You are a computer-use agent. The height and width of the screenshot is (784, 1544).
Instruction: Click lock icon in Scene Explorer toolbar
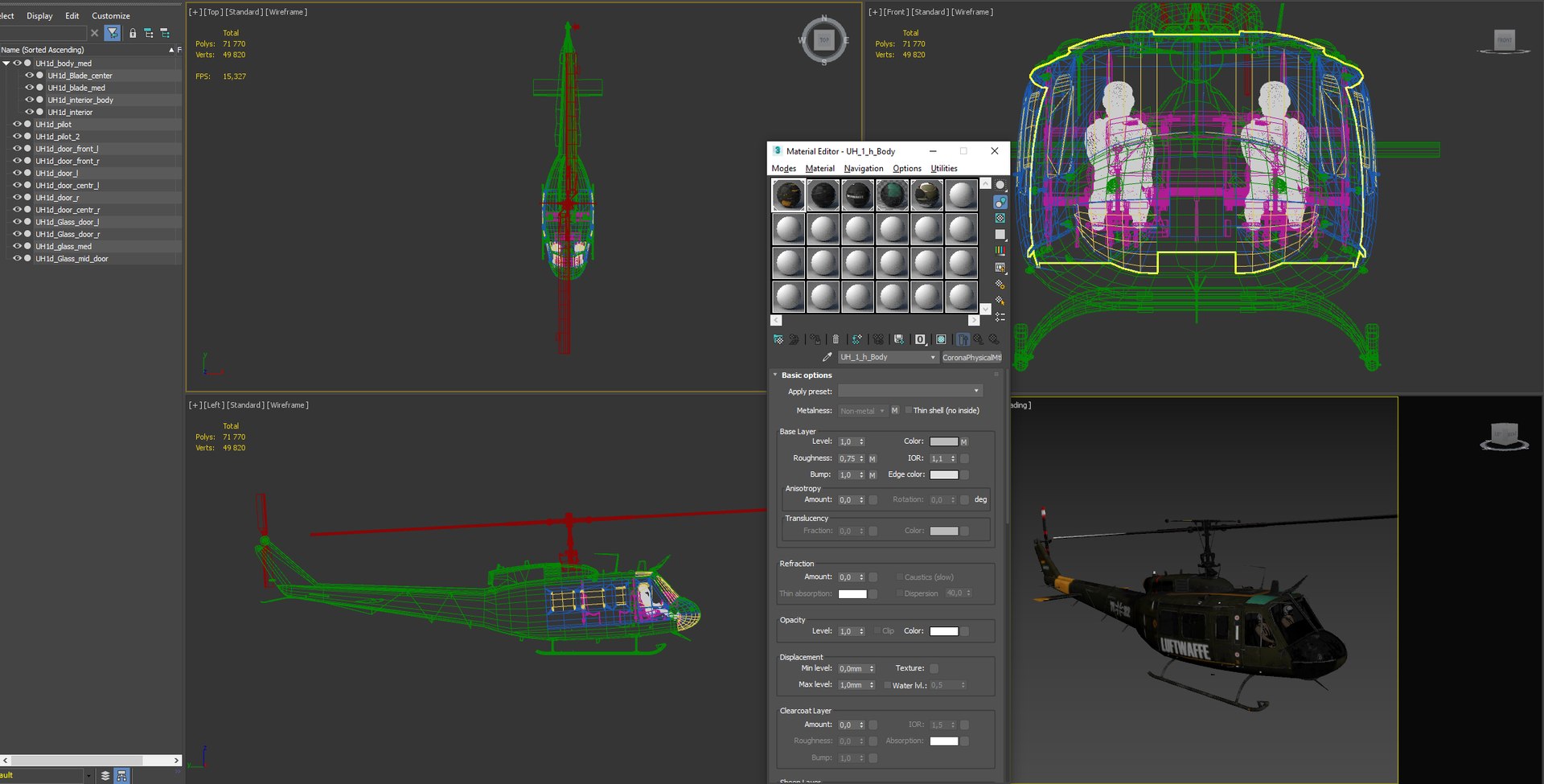[133, 33]
